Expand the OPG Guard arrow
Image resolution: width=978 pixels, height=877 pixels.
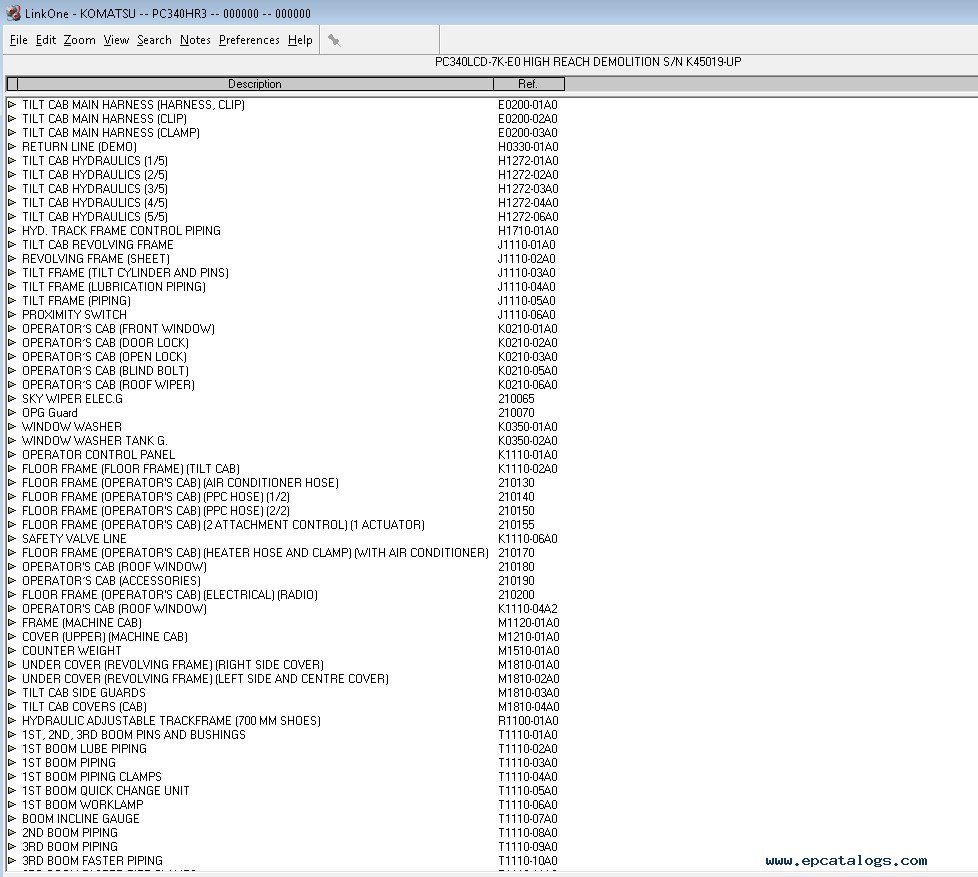point(12,413)
